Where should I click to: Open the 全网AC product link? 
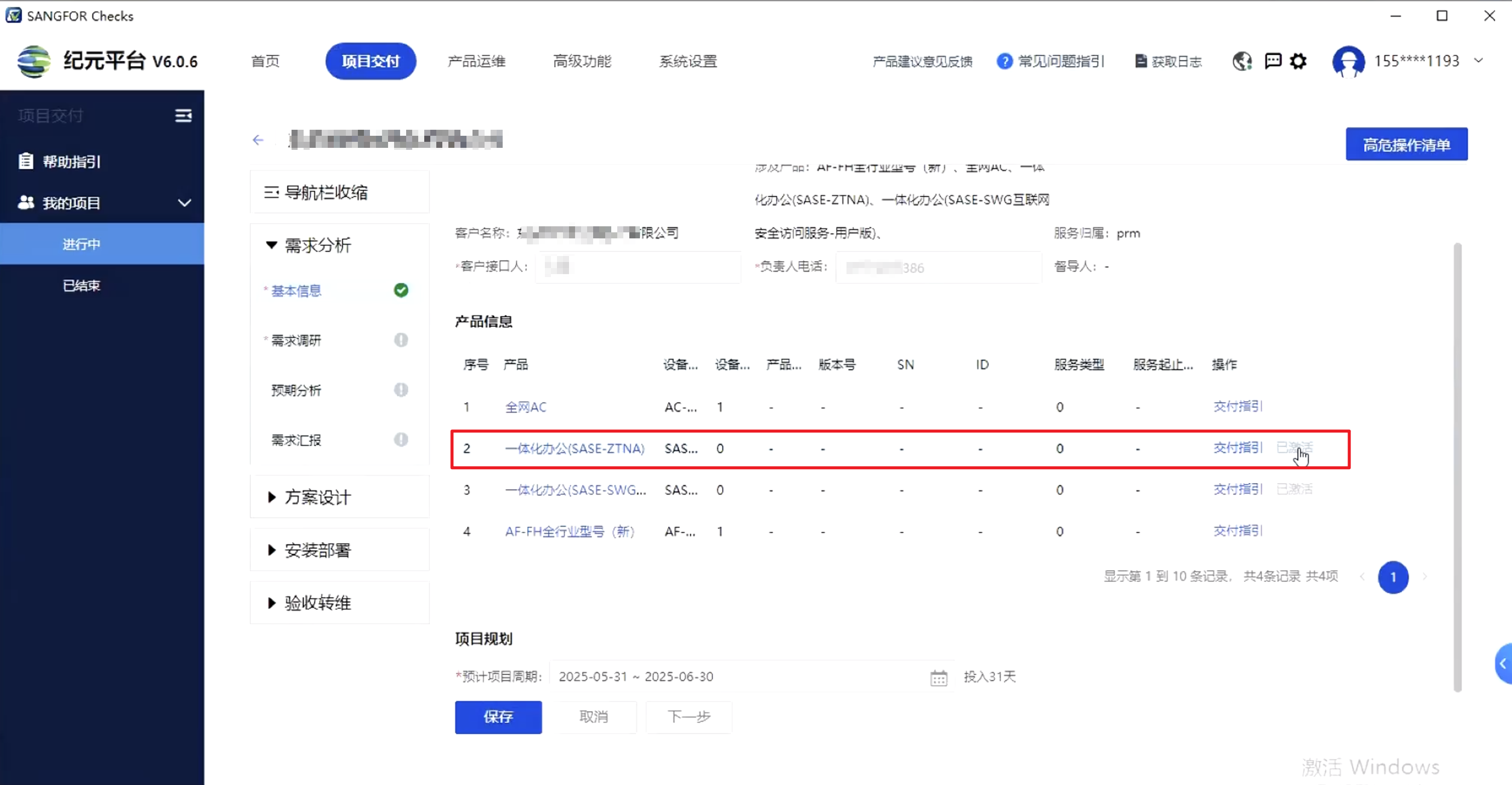coord(525,407)
